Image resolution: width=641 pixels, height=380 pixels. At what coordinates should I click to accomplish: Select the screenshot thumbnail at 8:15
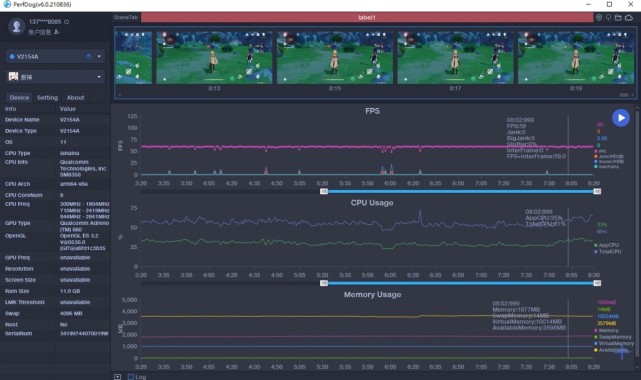click(x=335, y=58)
